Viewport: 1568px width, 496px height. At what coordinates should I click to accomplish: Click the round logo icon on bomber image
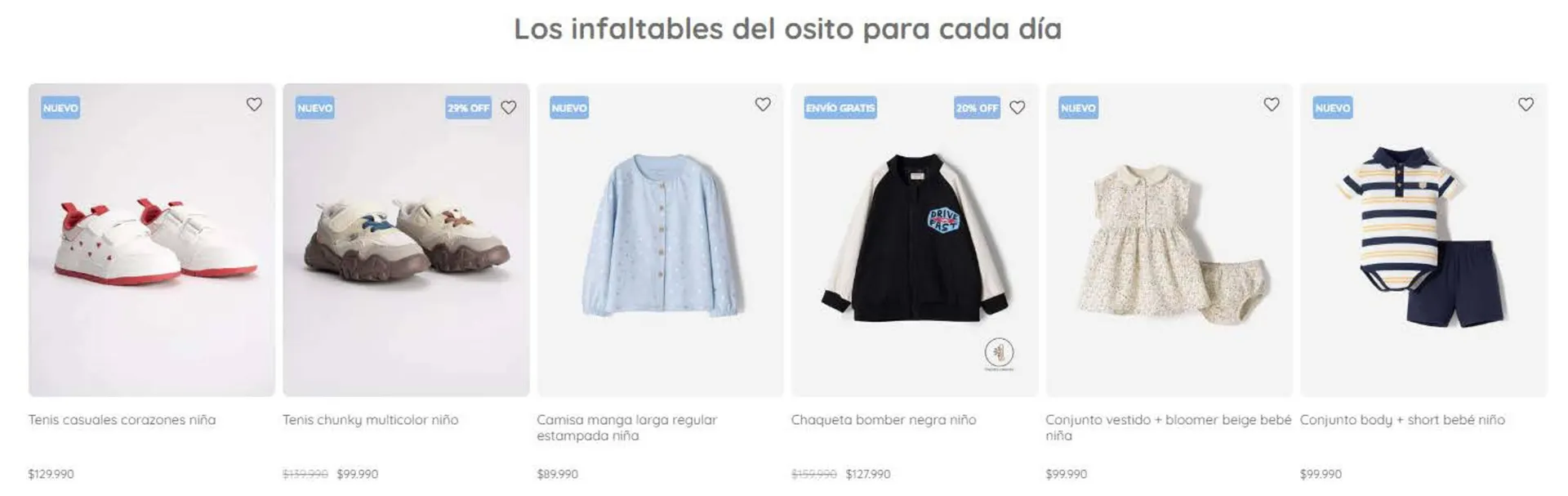pos(999,353)
